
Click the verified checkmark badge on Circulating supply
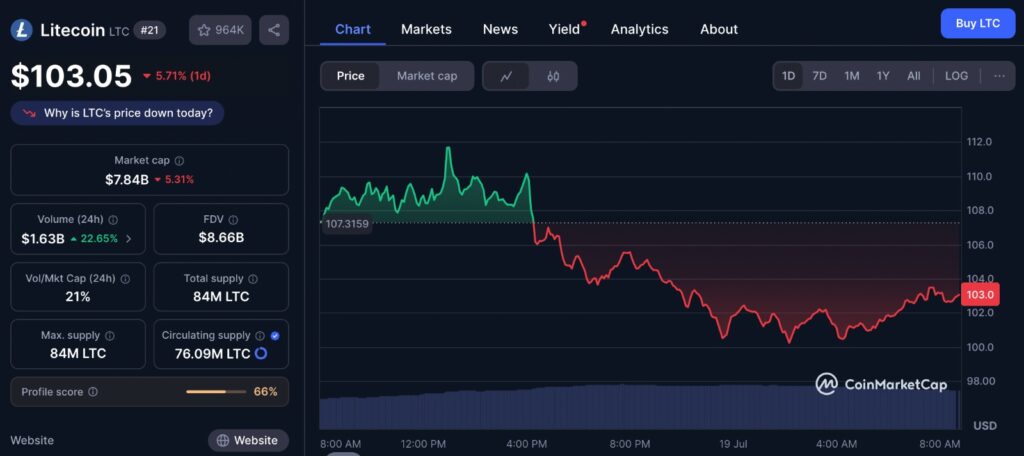(x=275, y=336)
